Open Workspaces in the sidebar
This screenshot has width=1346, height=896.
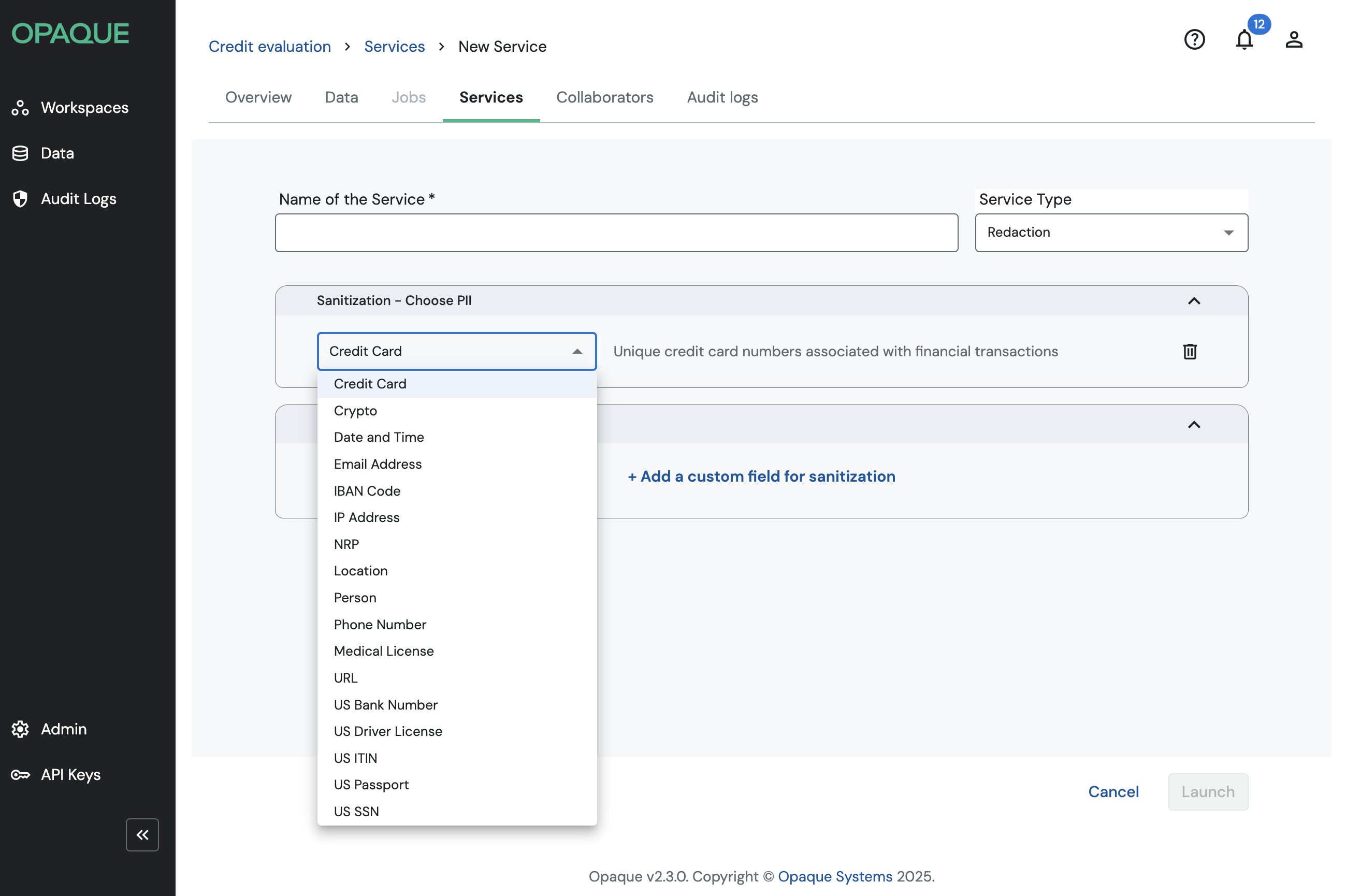[x=71, y=107]
